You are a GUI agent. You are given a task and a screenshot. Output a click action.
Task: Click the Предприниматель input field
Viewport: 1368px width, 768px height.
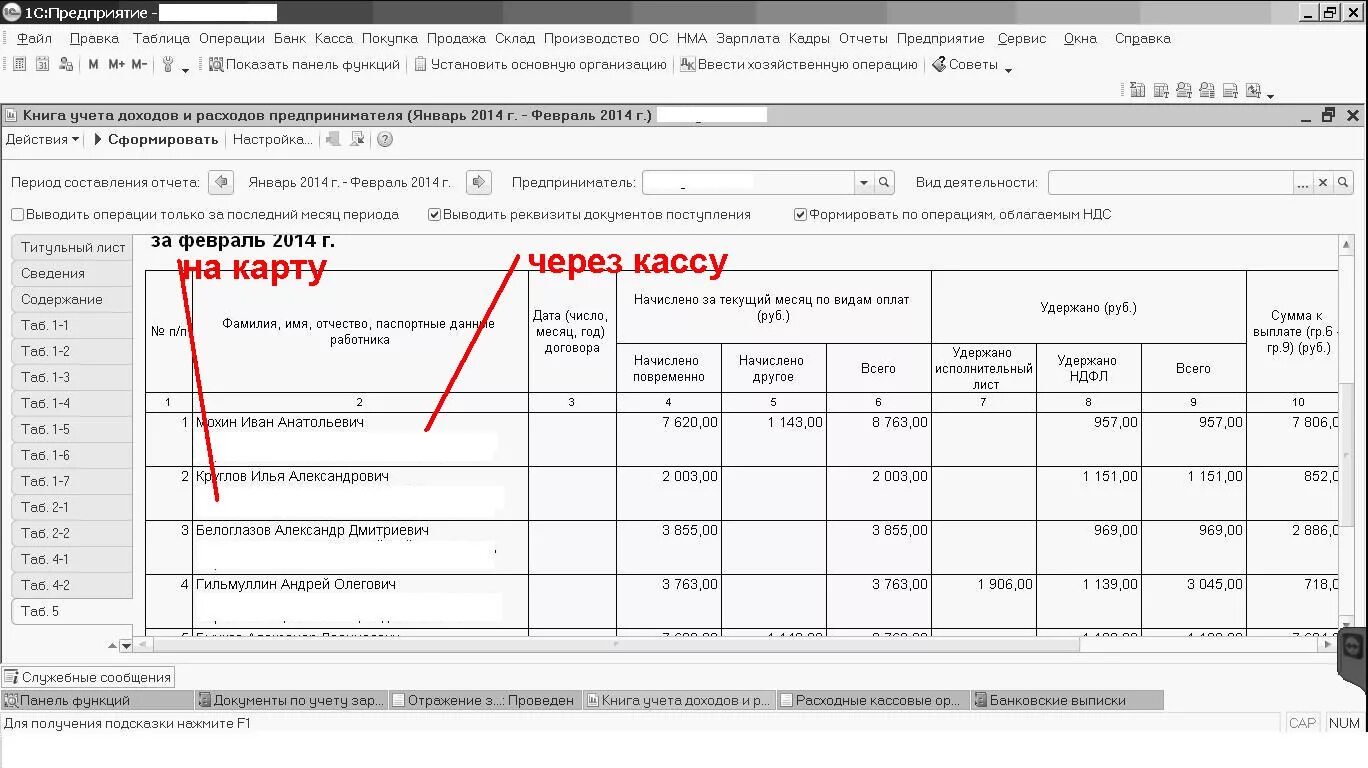[748, 183]
